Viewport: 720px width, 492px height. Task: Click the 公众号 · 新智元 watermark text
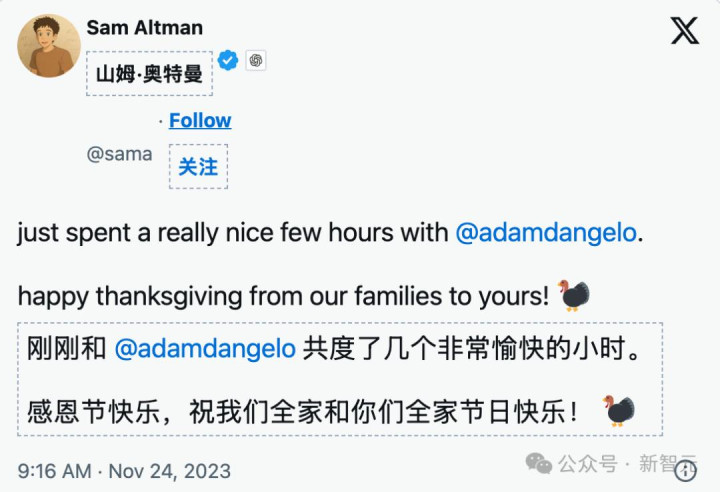[626, 463]
